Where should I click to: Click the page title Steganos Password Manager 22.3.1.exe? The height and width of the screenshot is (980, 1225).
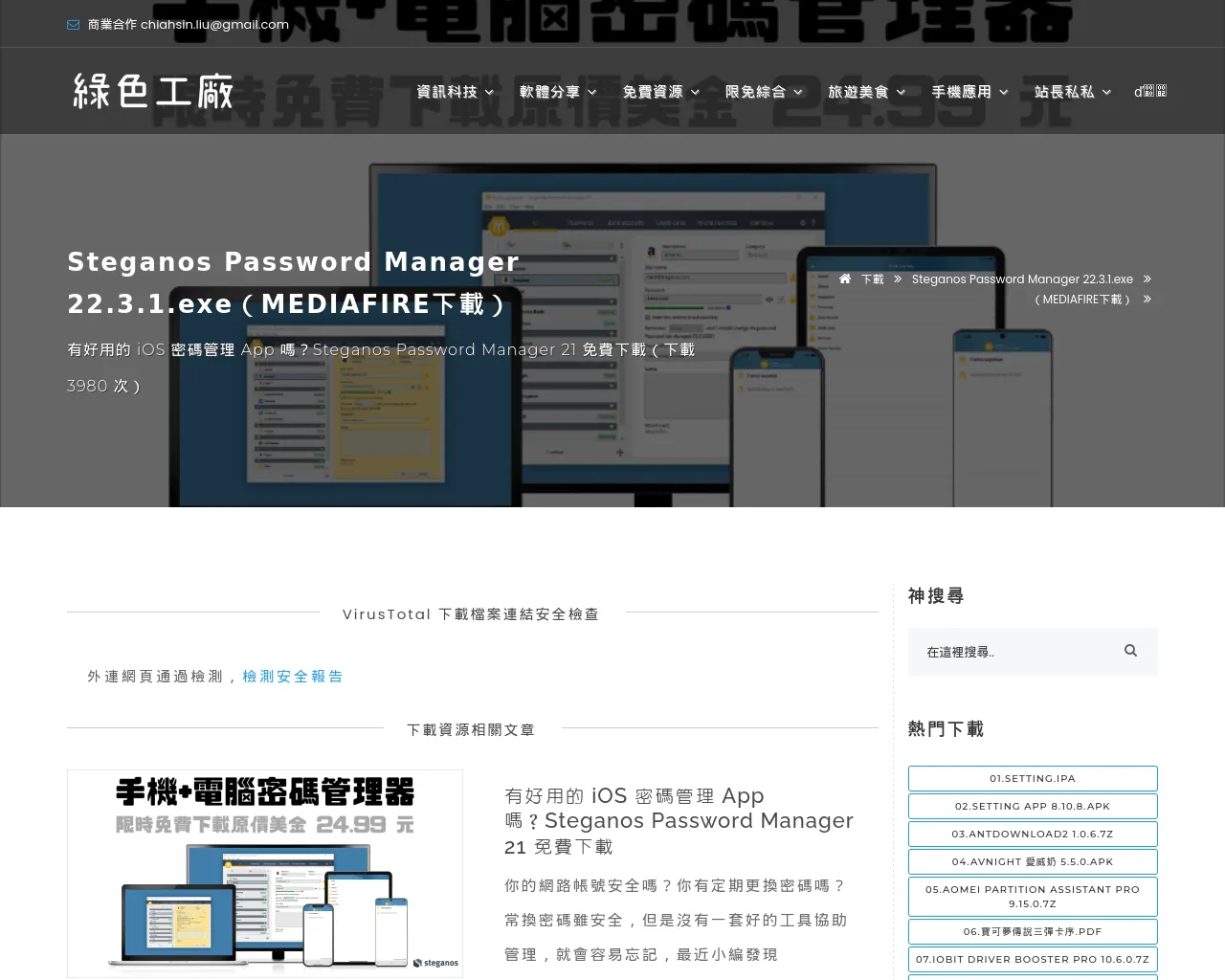click(x=293, y=282)
